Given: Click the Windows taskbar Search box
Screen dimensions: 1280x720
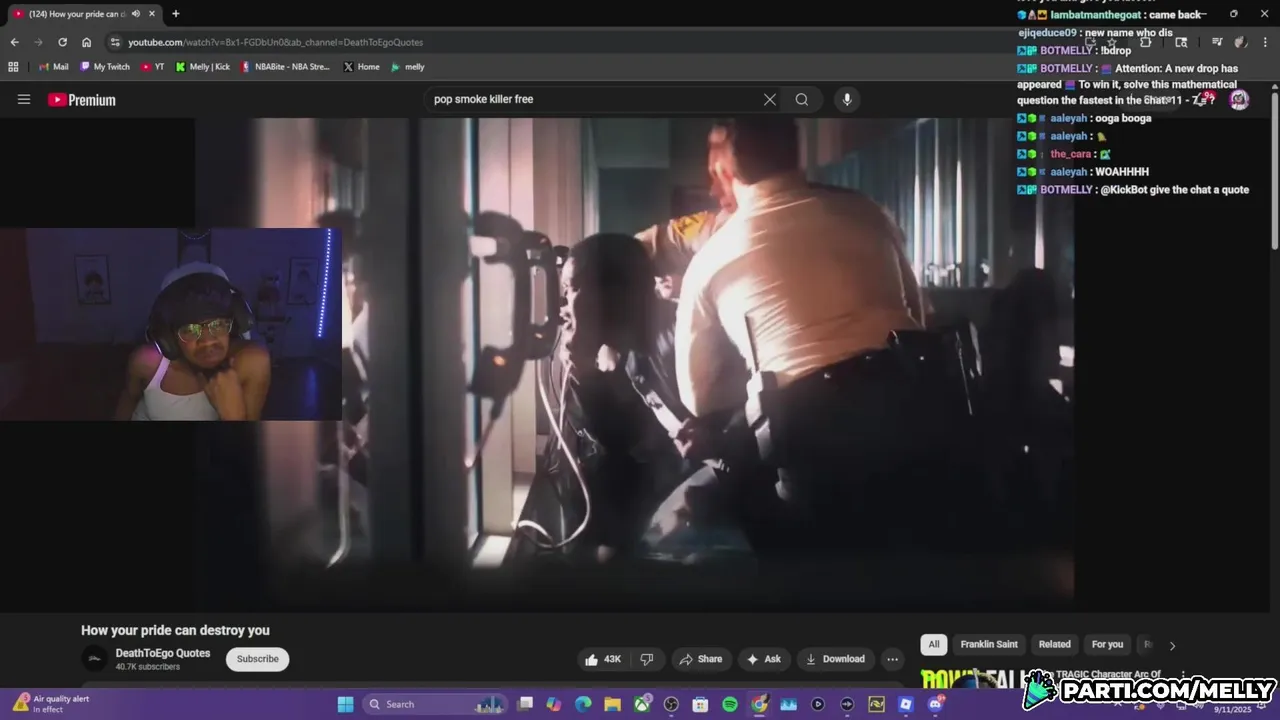Looking at the screenshot, I should coord(435,704).
